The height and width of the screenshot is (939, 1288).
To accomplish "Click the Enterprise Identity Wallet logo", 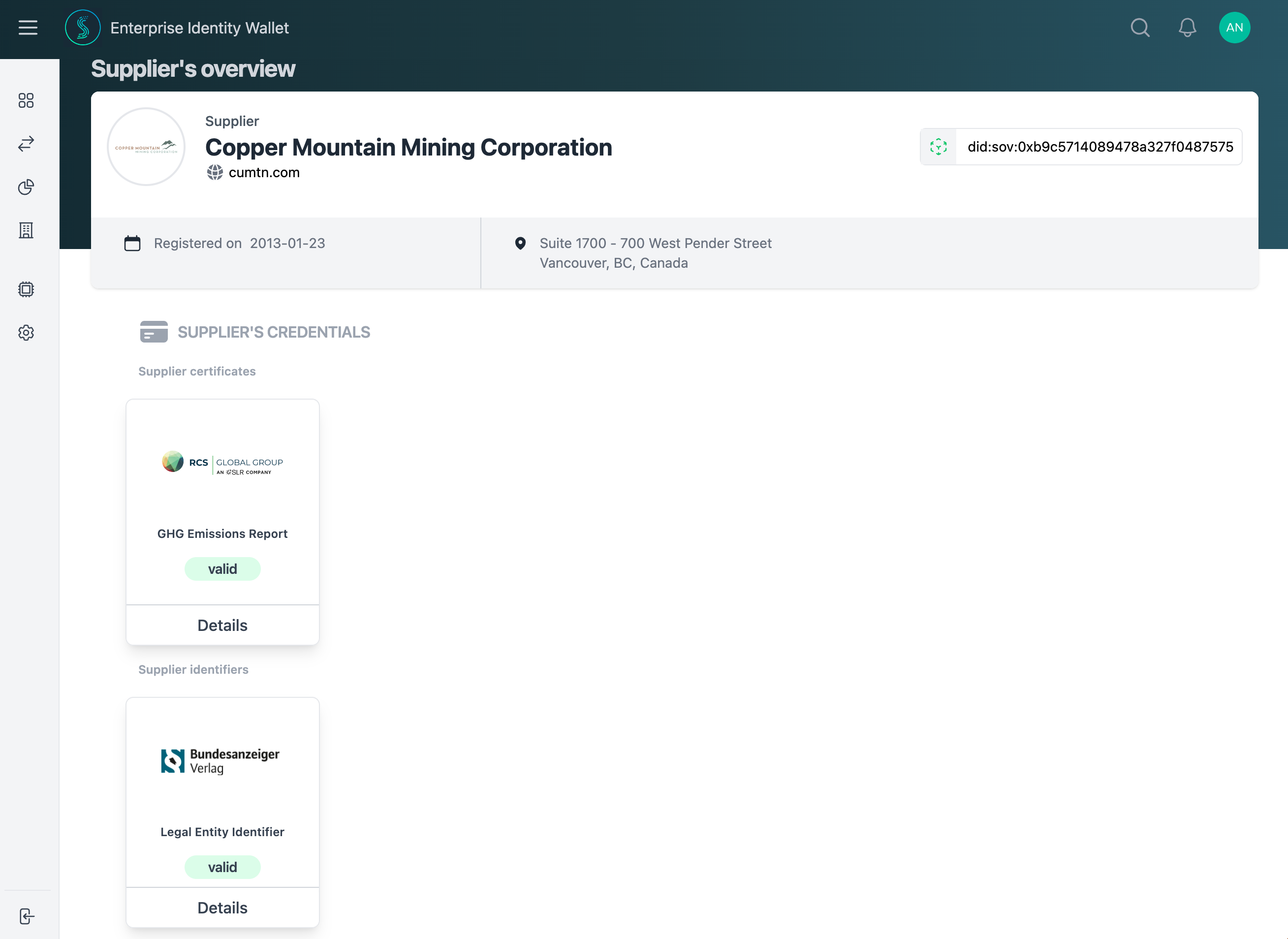I will point(83,27).
